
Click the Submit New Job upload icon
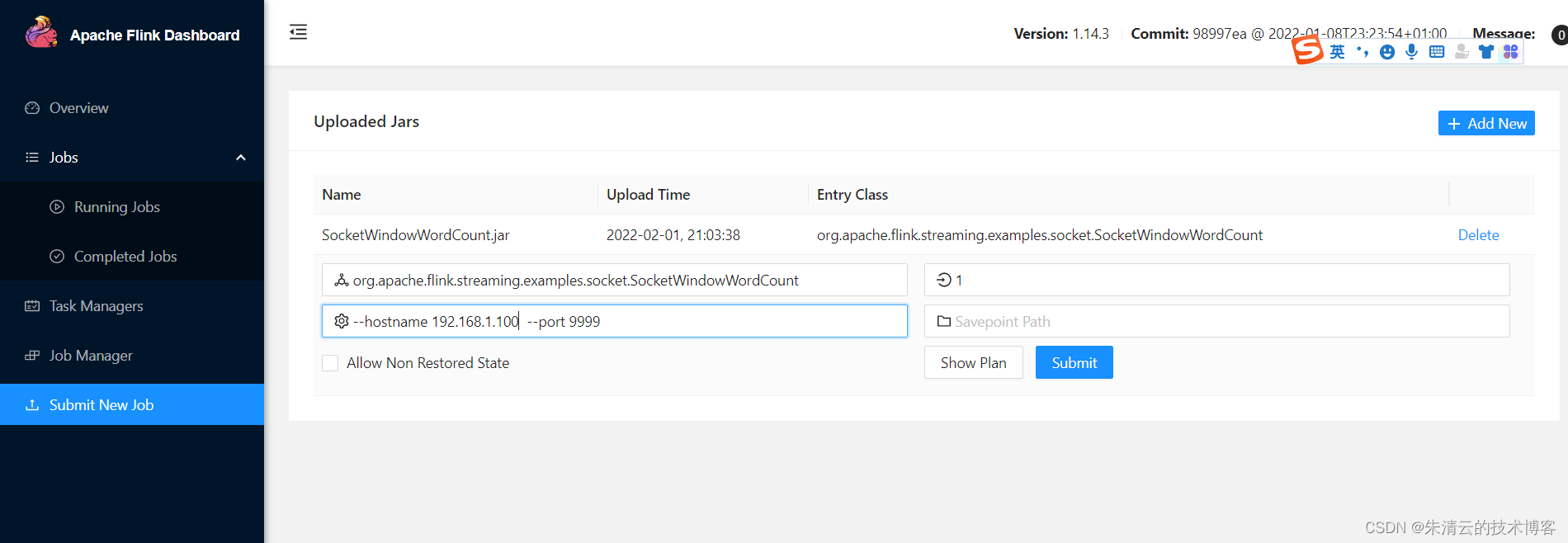tap(32, 405)
